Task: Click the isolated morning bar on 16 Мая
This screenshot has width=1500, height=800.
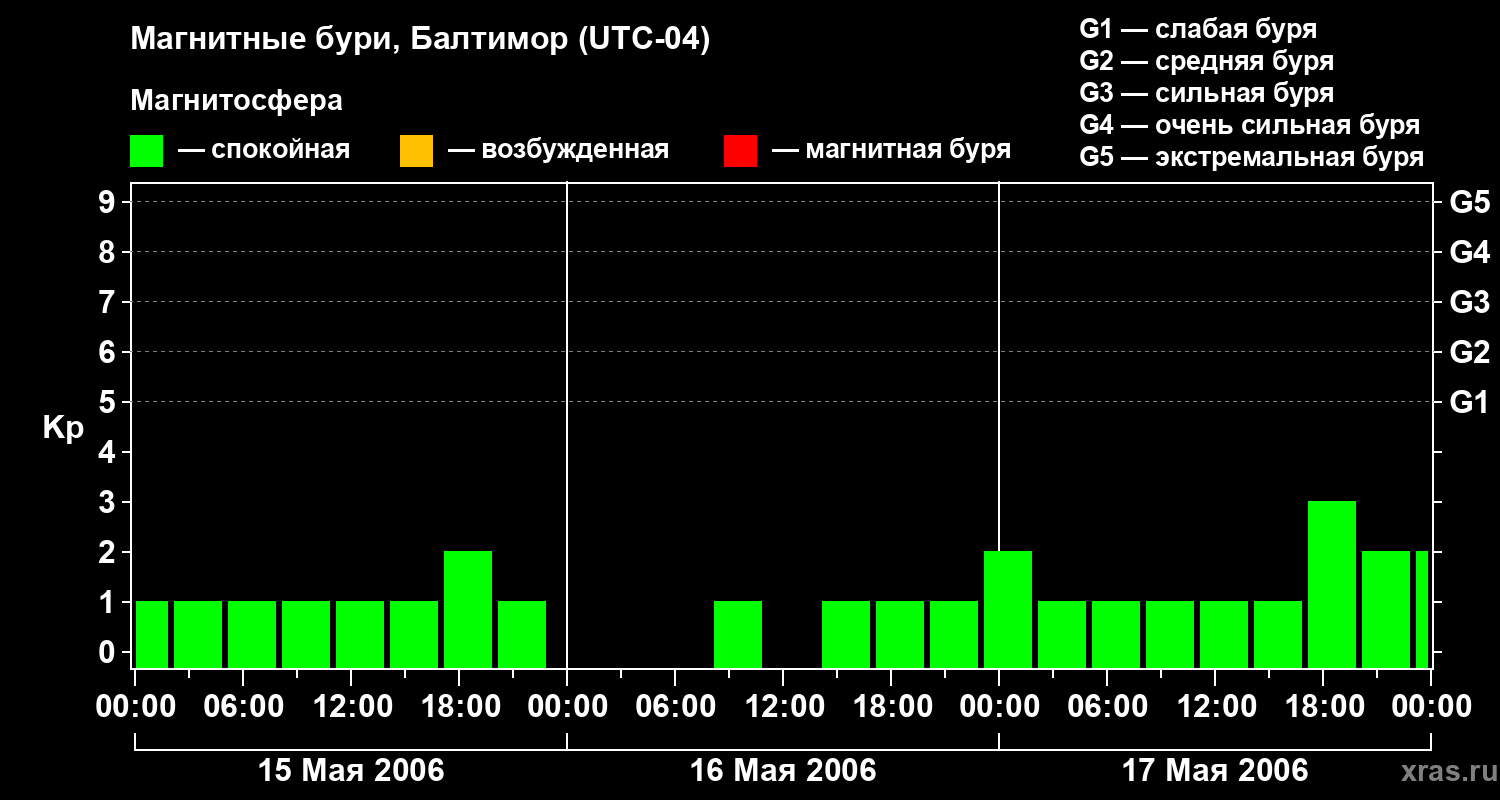Action: tap(738, 634)
